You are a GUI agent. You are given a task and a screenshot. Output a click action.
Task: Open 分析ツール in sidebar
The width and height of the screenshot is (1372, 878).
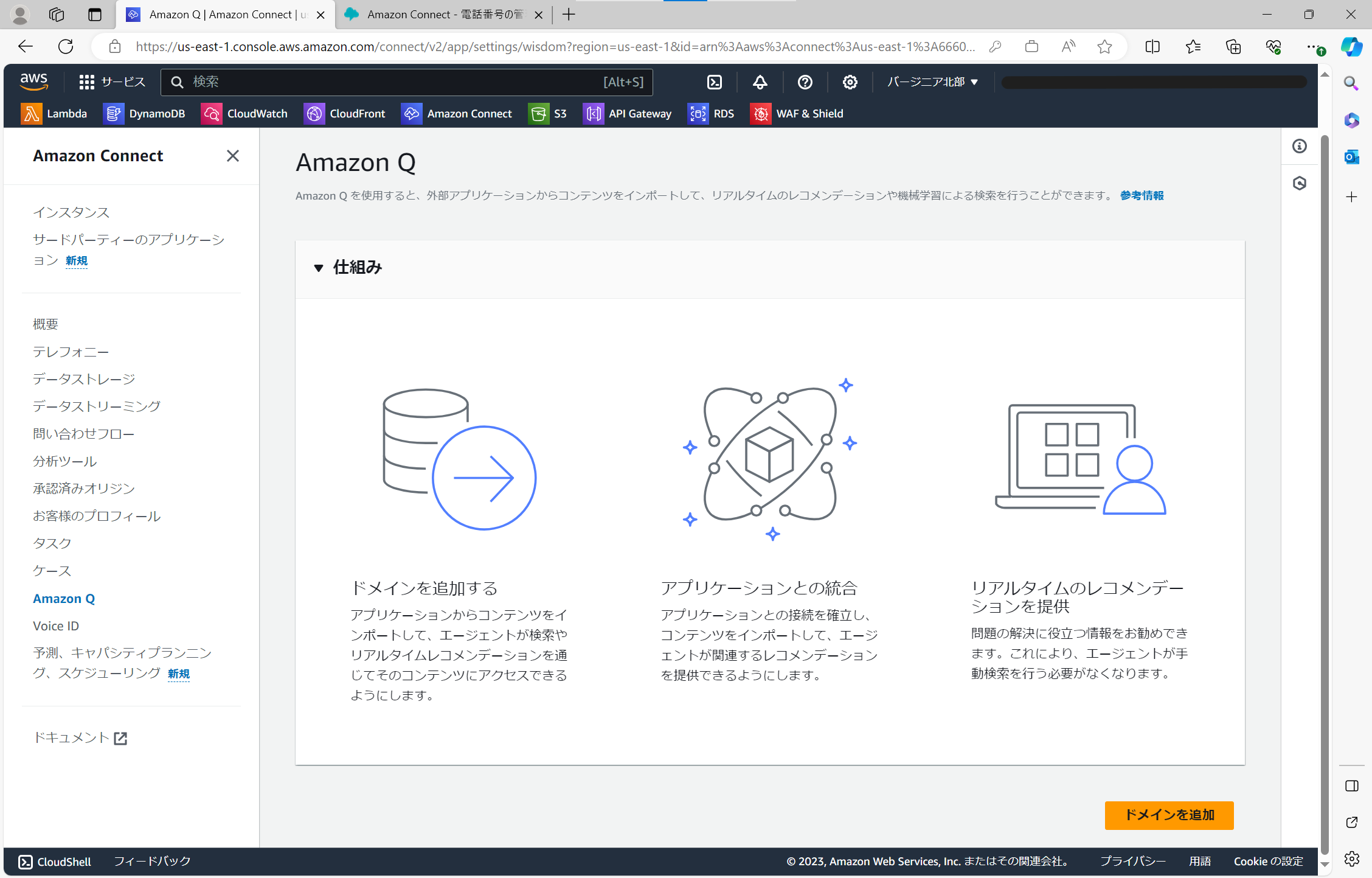click(x=65, y=461)
